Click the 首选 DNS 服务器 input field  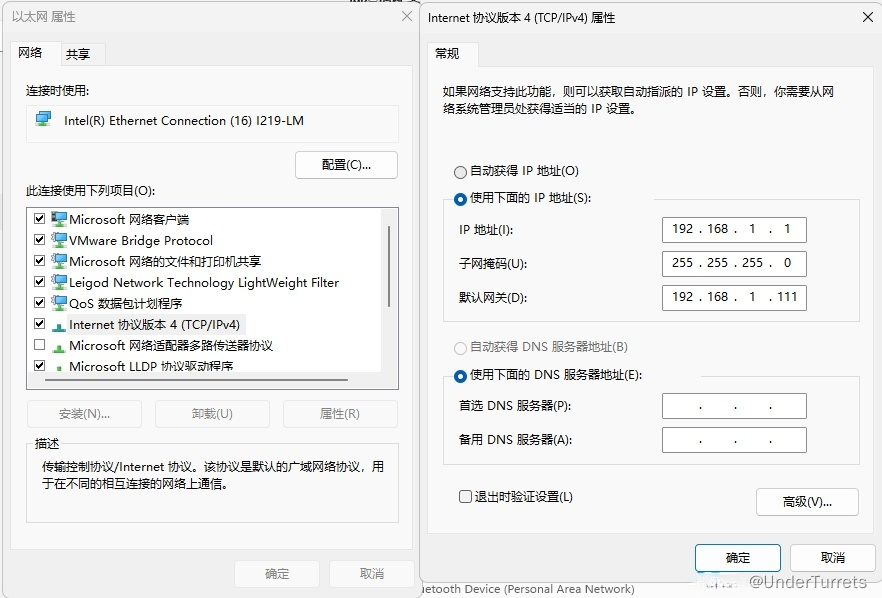[x=733, y=406]
